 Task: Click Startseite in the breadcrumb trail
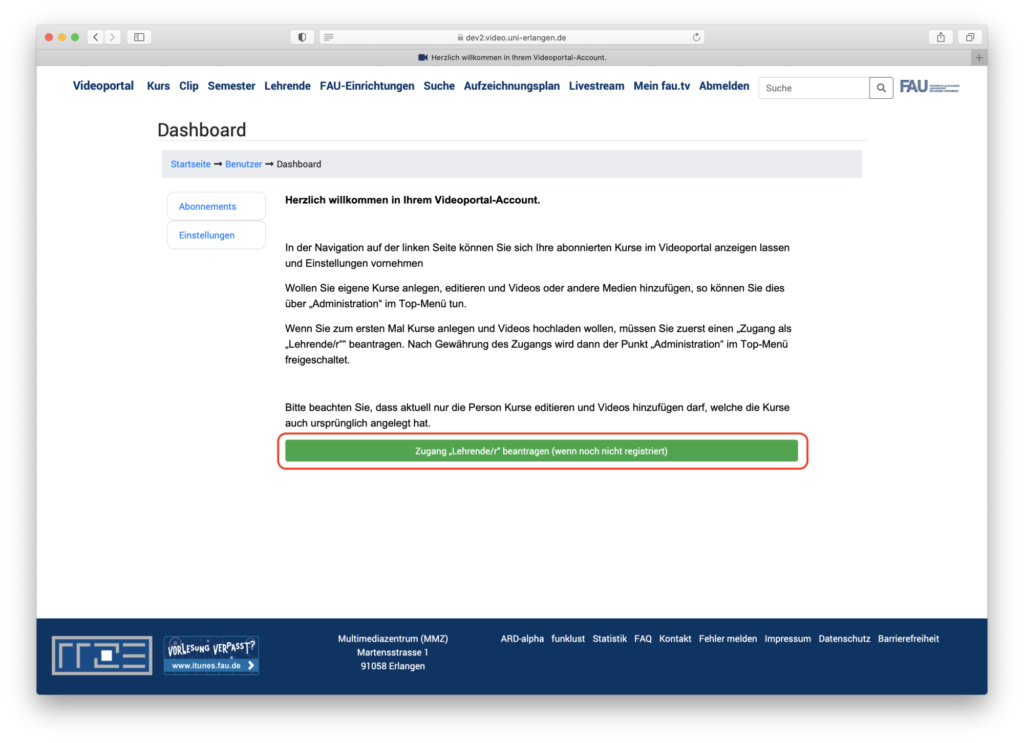click(190, 164)
